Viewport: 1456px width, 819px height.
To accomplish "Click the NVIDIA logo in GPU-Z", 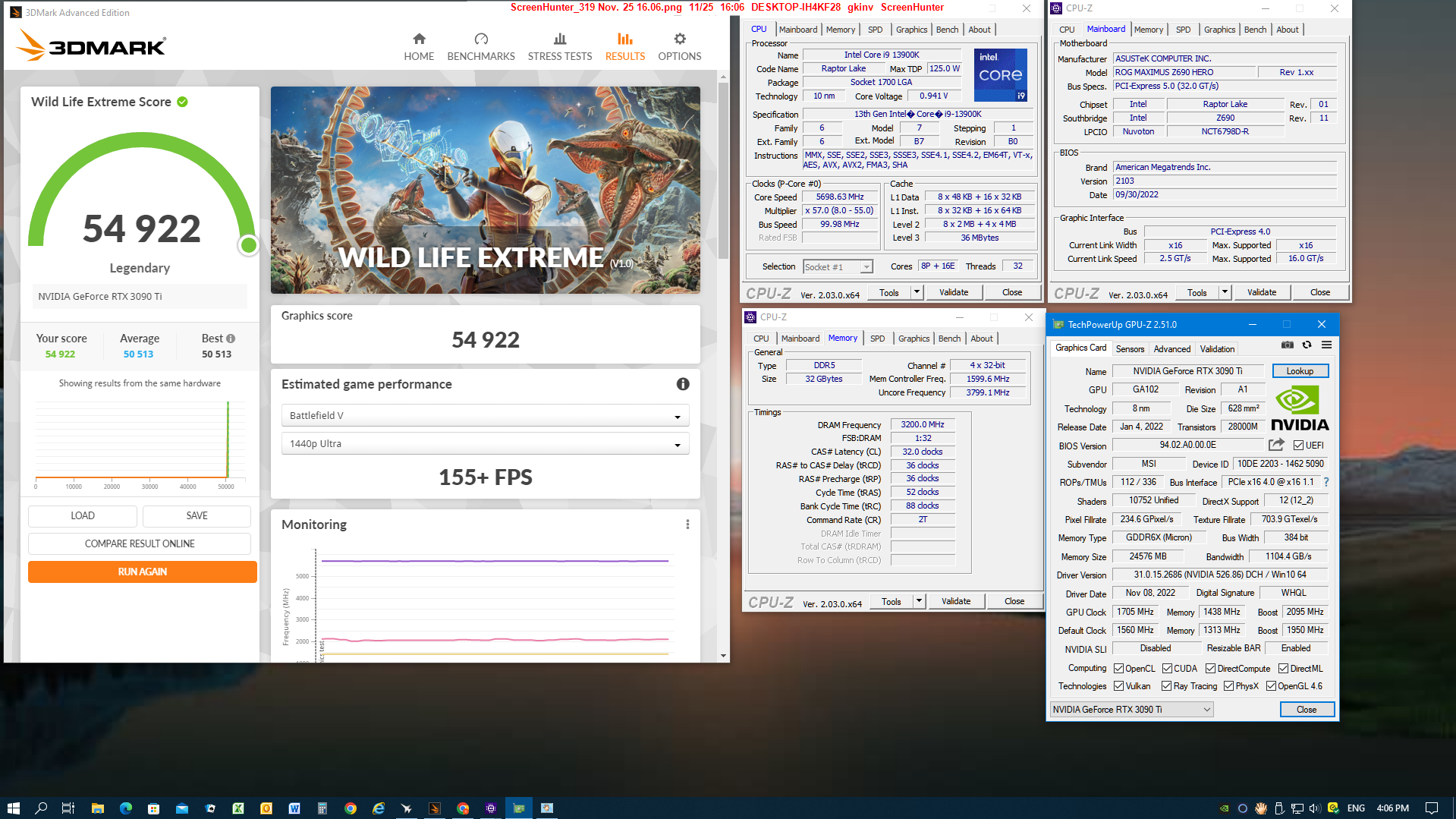I will (x=1300, y=409).
